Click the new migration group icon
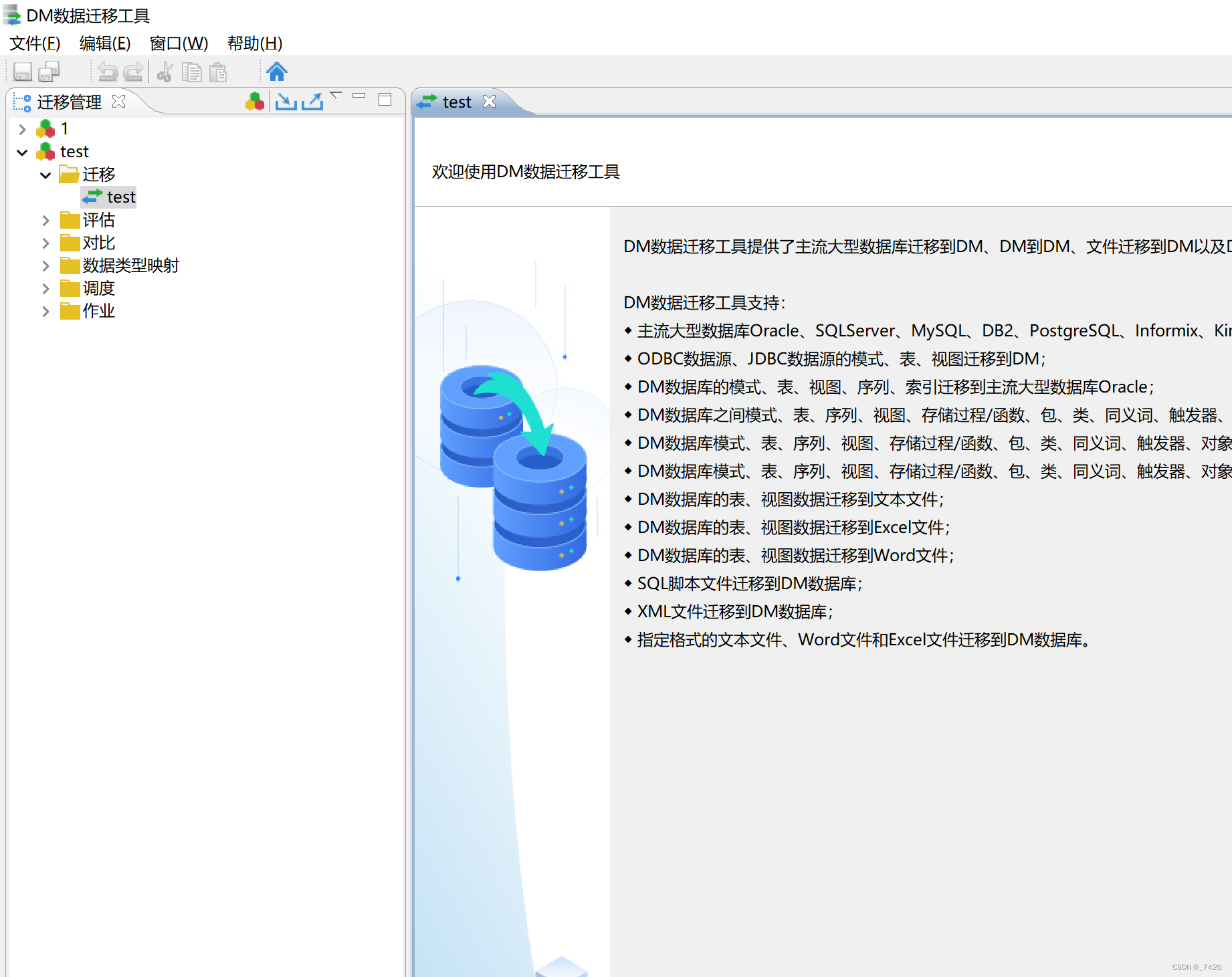This screenshot has width=1232, height=977. [254, 102]
